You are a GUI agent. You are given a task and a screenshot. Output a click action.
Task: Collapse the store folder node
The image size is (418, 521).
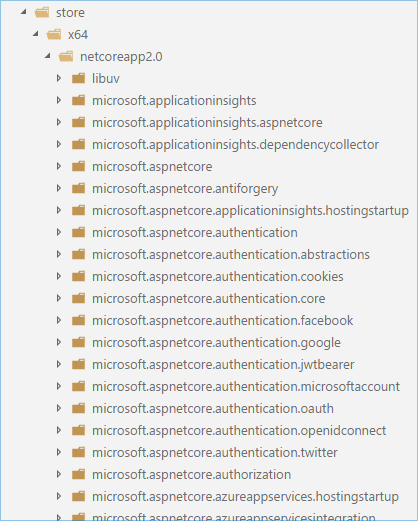pyautogui.click(x=23, y=12)
